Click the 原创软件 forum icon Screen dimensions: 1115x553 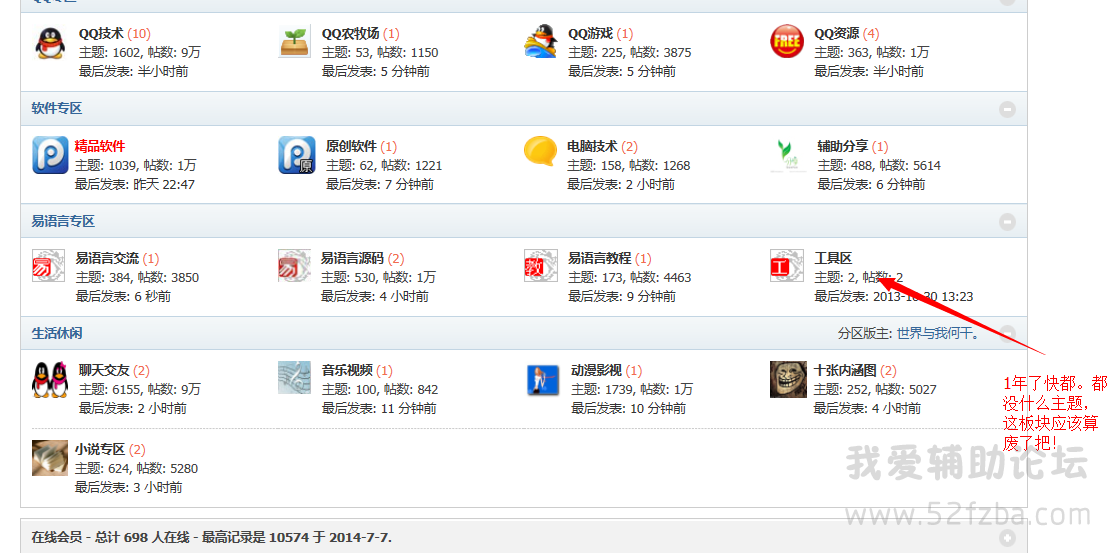[296, 155]
